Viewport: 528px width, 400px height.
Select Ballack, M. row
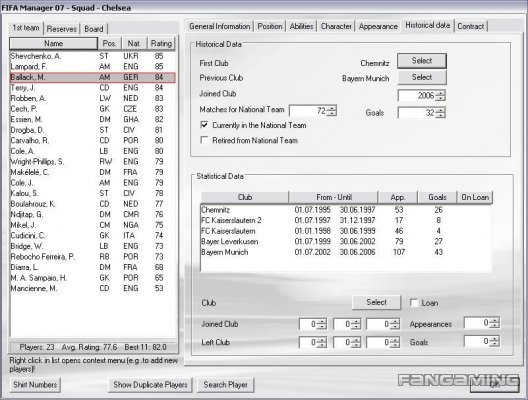[93, 77]
